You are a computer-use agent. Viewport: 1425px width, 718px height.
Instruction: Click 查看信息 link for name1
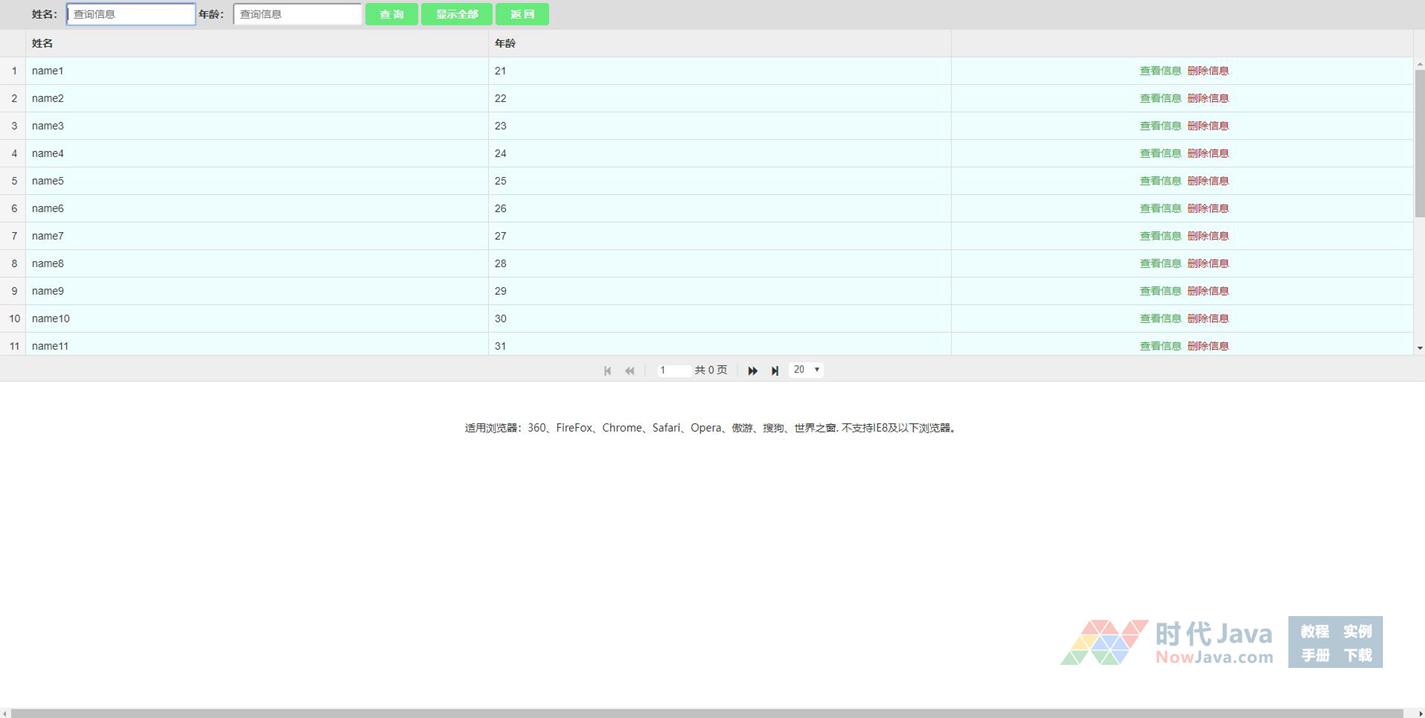pyautogui.click(x=1160, y=71)
